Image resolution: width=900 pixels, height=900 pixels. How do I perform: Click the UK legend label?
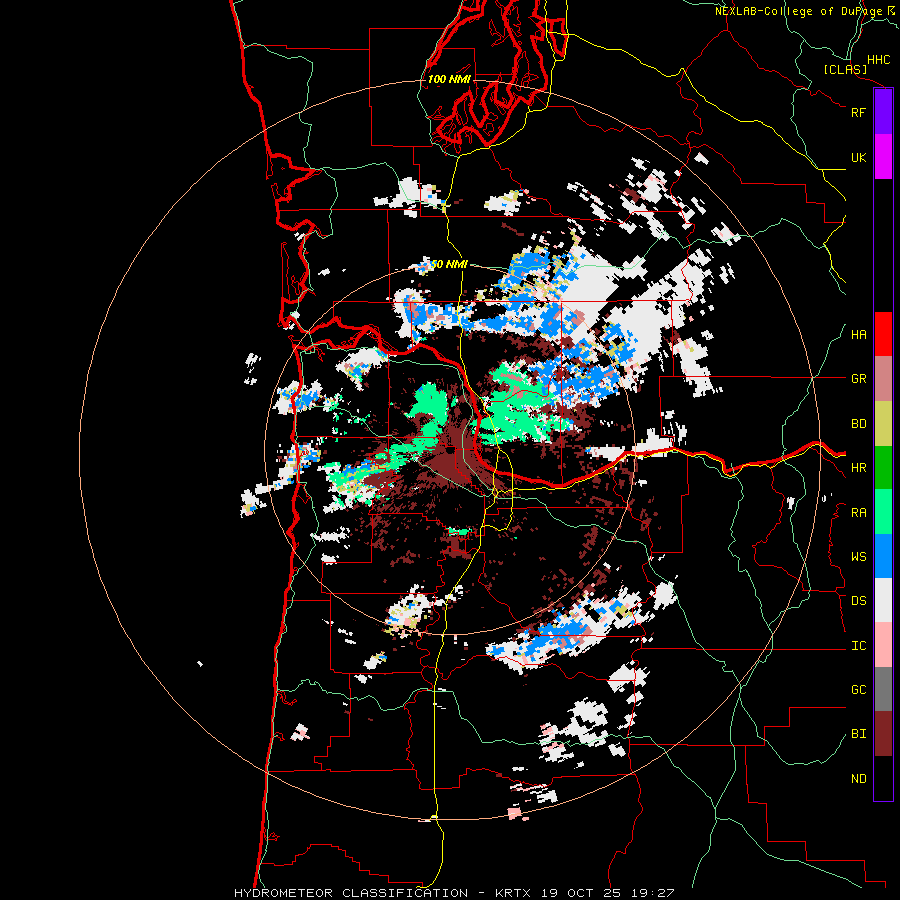tap(858, 157)
